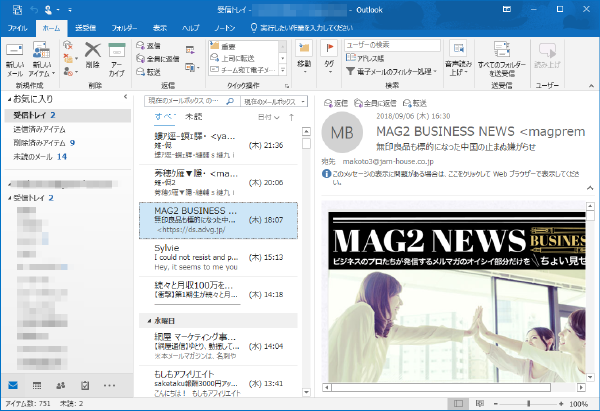Screen dimensions: 600x411
Task: Select チーム宛て電子メール quick step
Action: pyautogui.click(x=243, y=70)
